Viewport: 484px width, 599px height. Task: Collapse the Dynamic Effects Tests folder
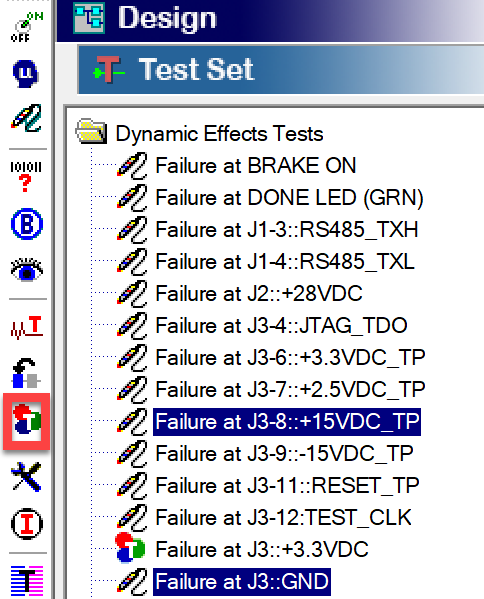pos(91,131)
